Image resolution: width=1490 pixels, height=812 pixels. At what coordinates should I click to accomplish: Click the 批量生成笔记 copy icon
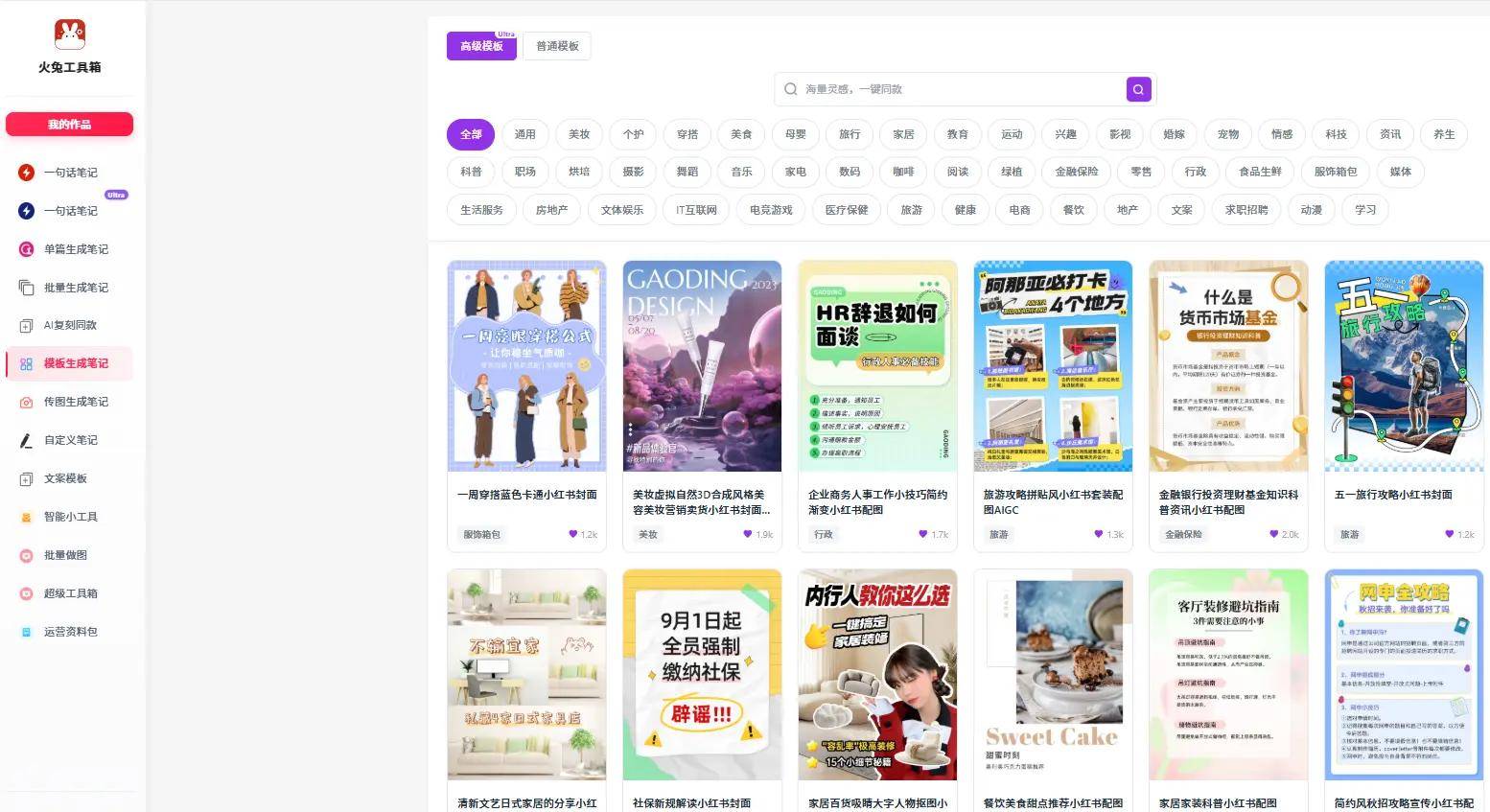click(27, 288)
